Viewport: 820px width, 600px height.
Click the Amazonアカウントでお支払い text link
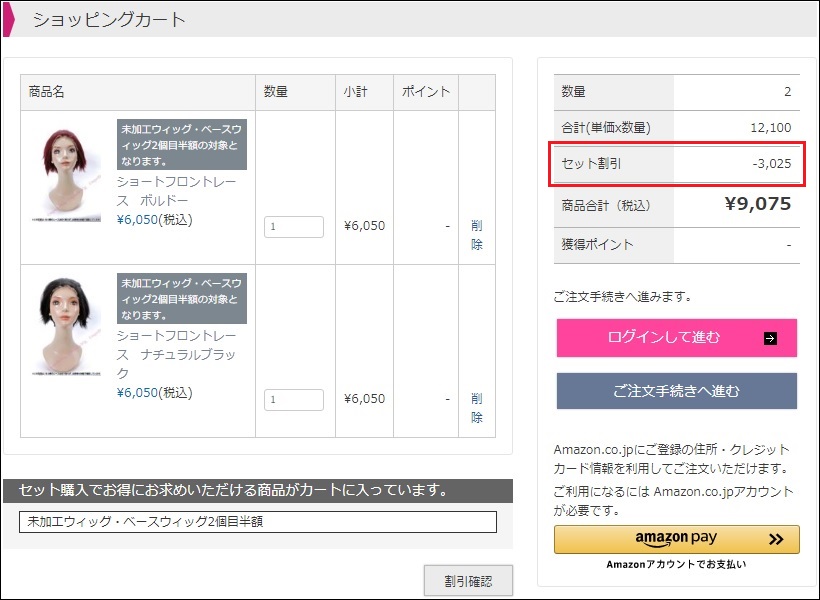(x=677, y=563)
